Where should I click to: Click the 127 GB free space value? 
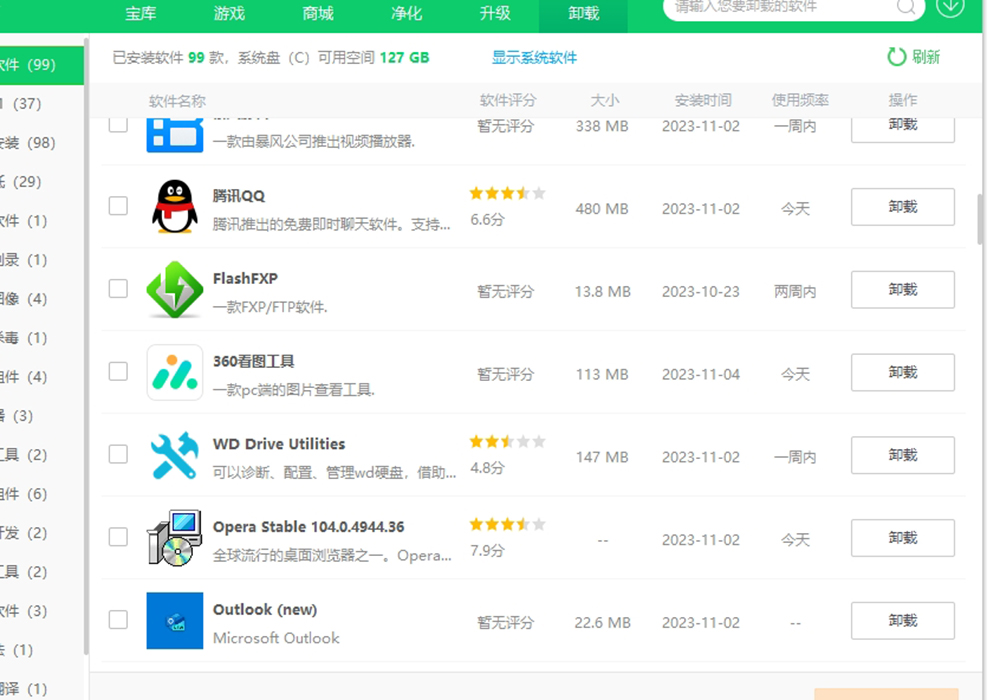coord(404,58)
